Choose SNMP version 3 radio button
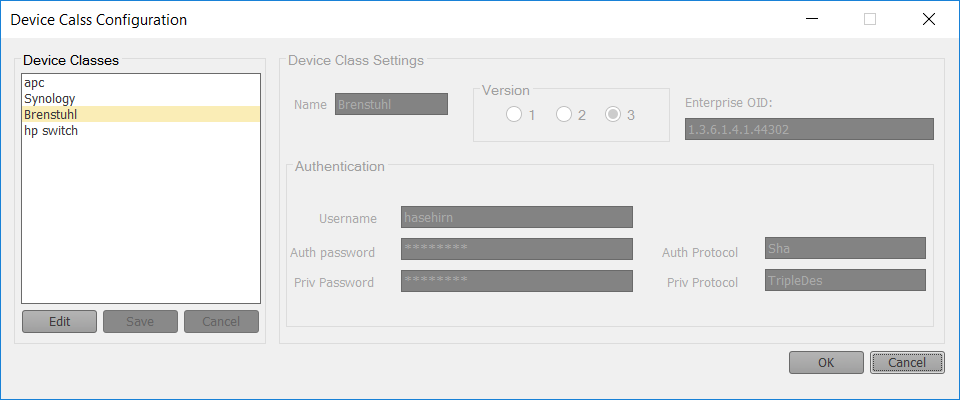 click(x=613, y=115)
